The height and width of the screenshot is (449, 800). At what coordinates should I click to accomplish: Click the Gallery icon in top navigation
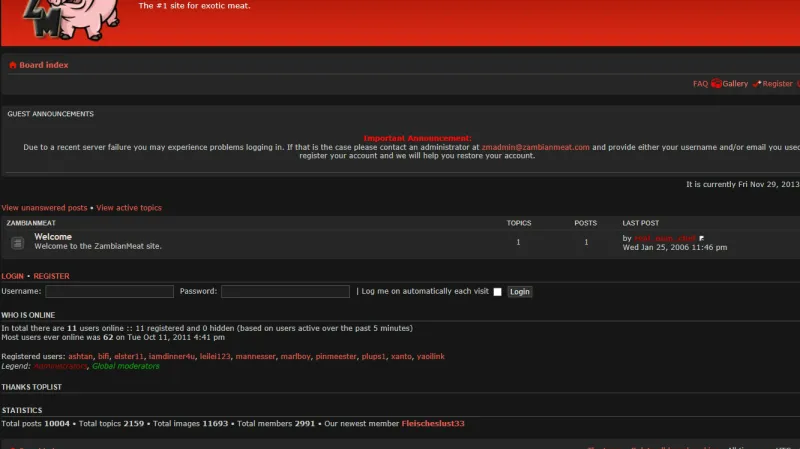(x=716, y=84)
